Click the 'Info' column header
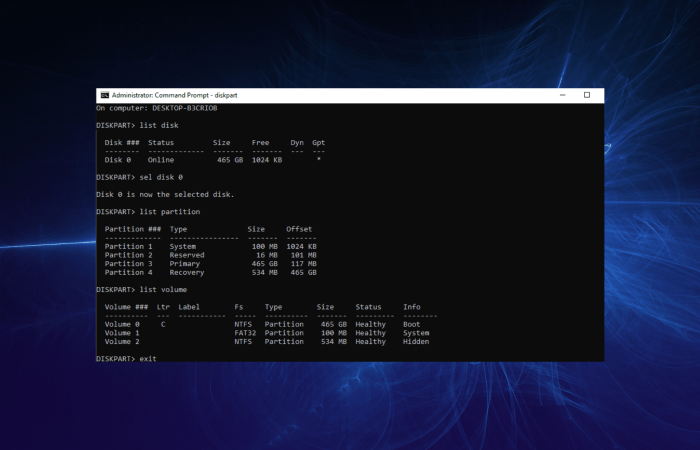 point(412,307)
